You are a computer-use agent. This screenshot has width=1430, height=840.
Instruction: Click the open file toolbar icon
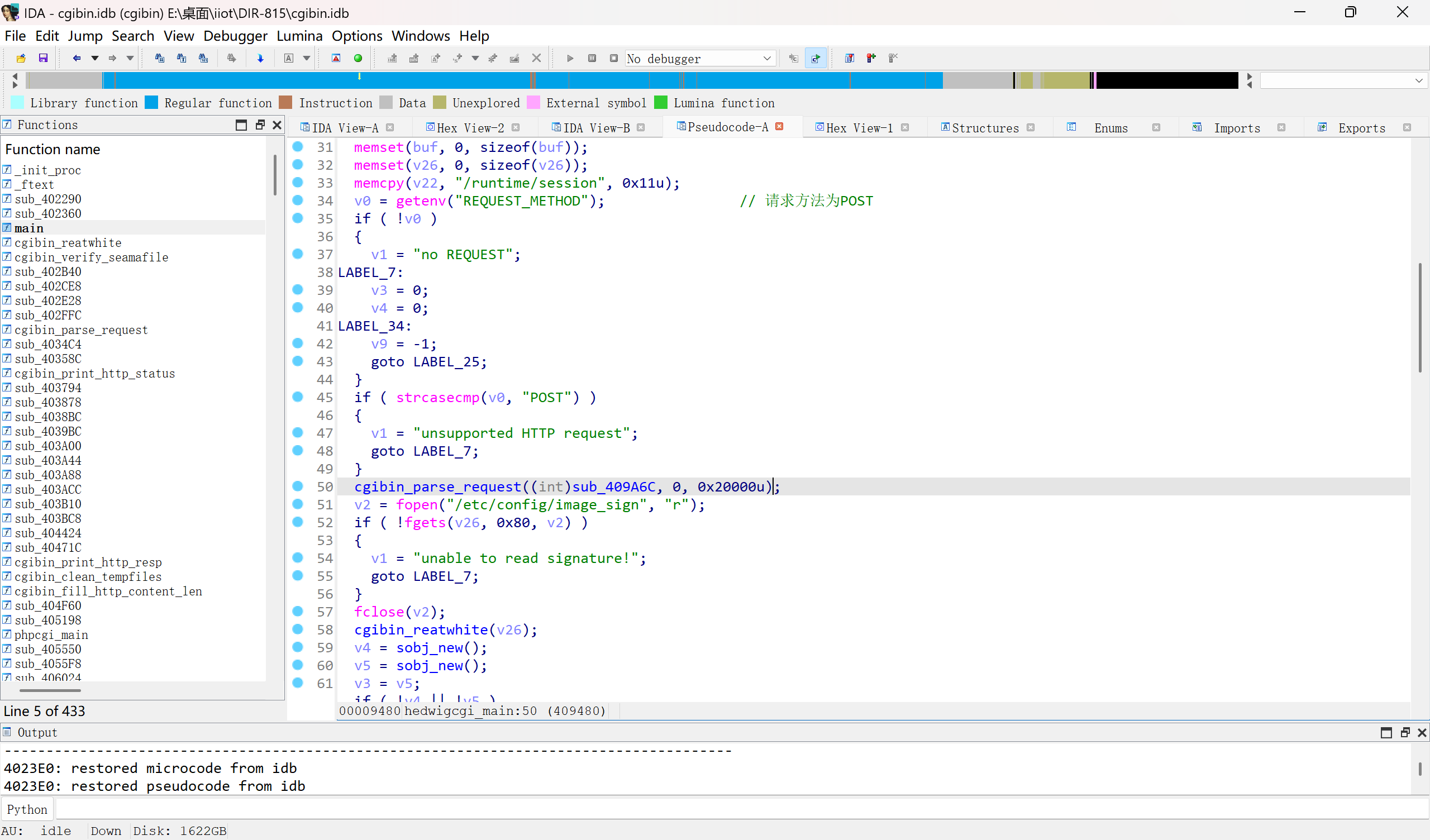tap(21, 59)
